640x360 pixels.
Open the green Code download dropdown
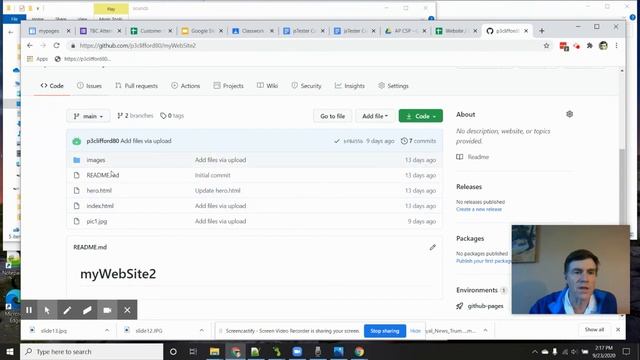coord(420,116)
